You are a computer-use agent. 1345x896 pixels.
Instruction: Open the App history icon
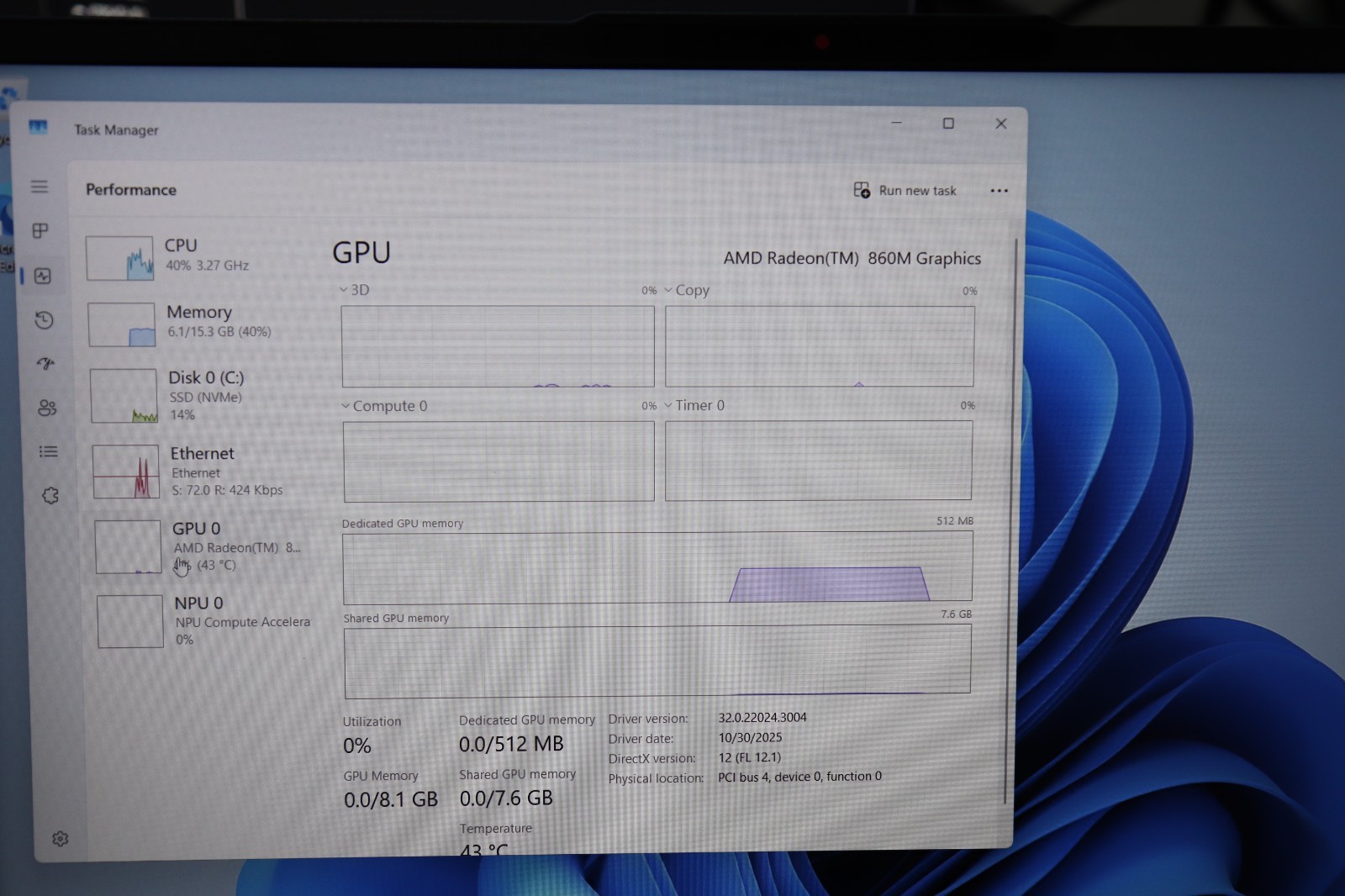click(45, 320)
